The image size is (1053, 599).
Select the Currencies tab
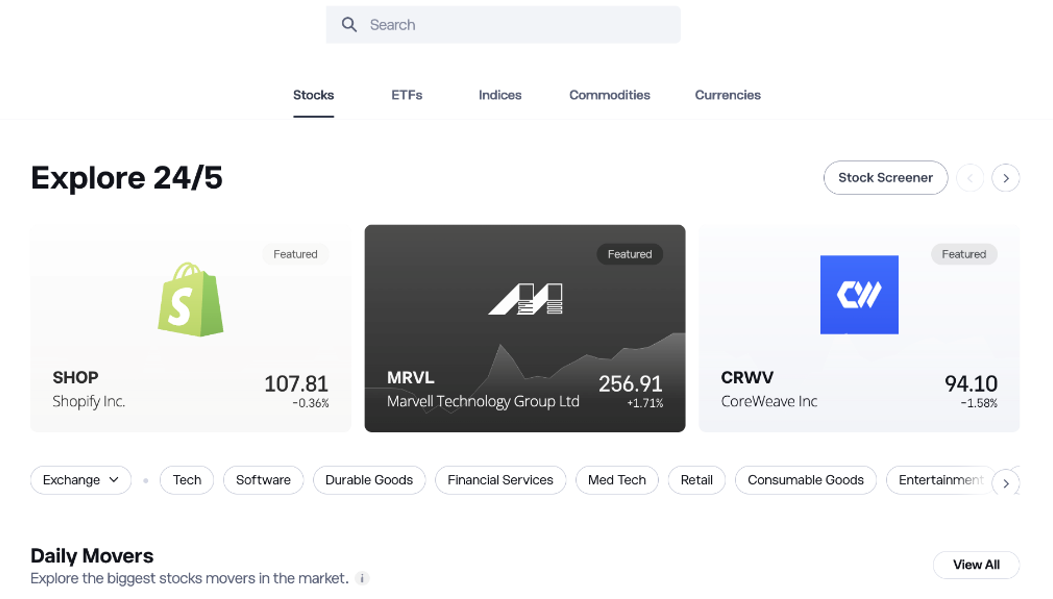pyautogui.click(x=728, y=95)
